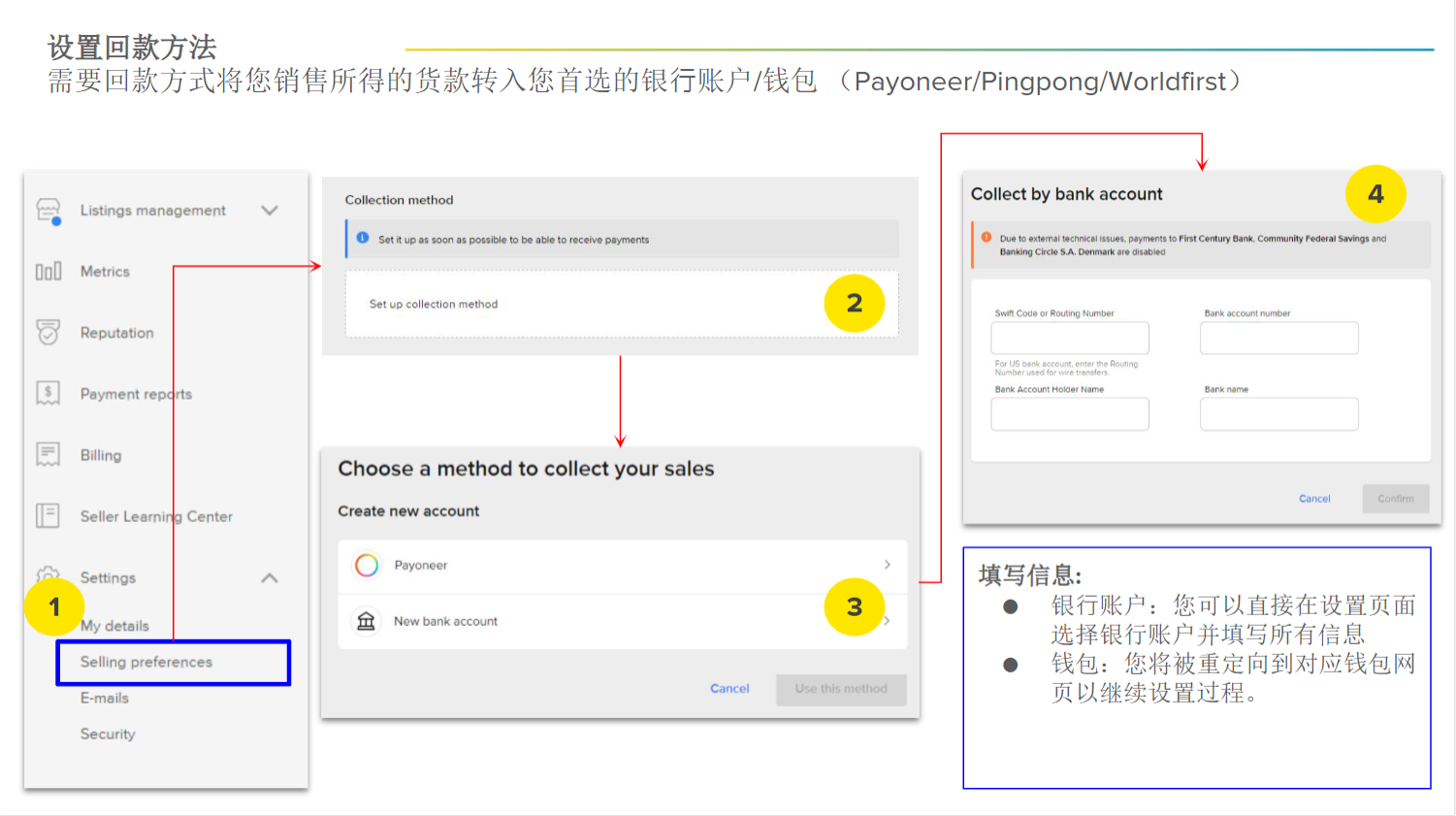
Task: Click the Billing receipt icon
Action: pos(49,454)
